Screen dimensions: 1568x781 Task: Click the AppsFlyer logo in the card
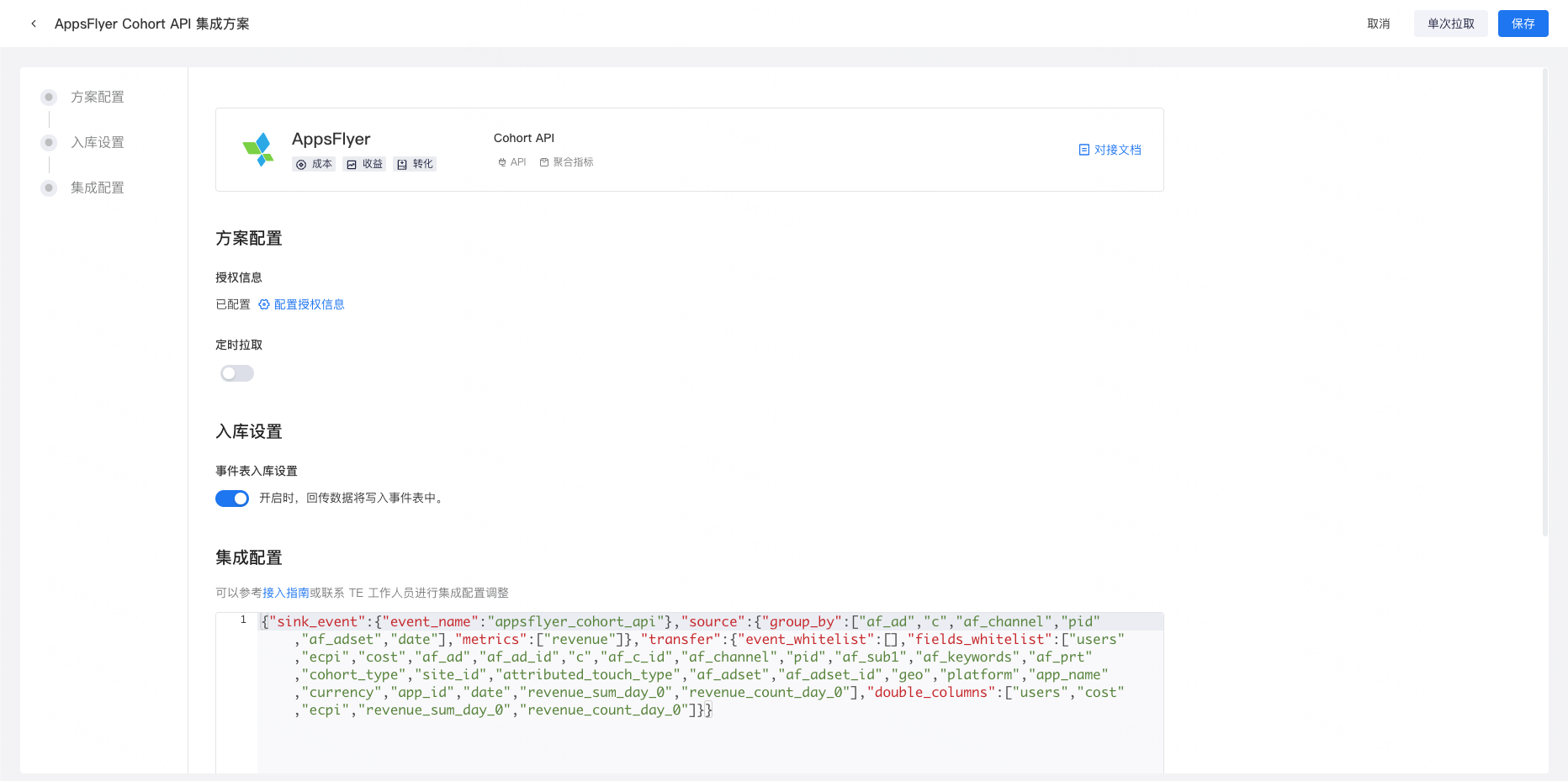click(x=259, y=149)
